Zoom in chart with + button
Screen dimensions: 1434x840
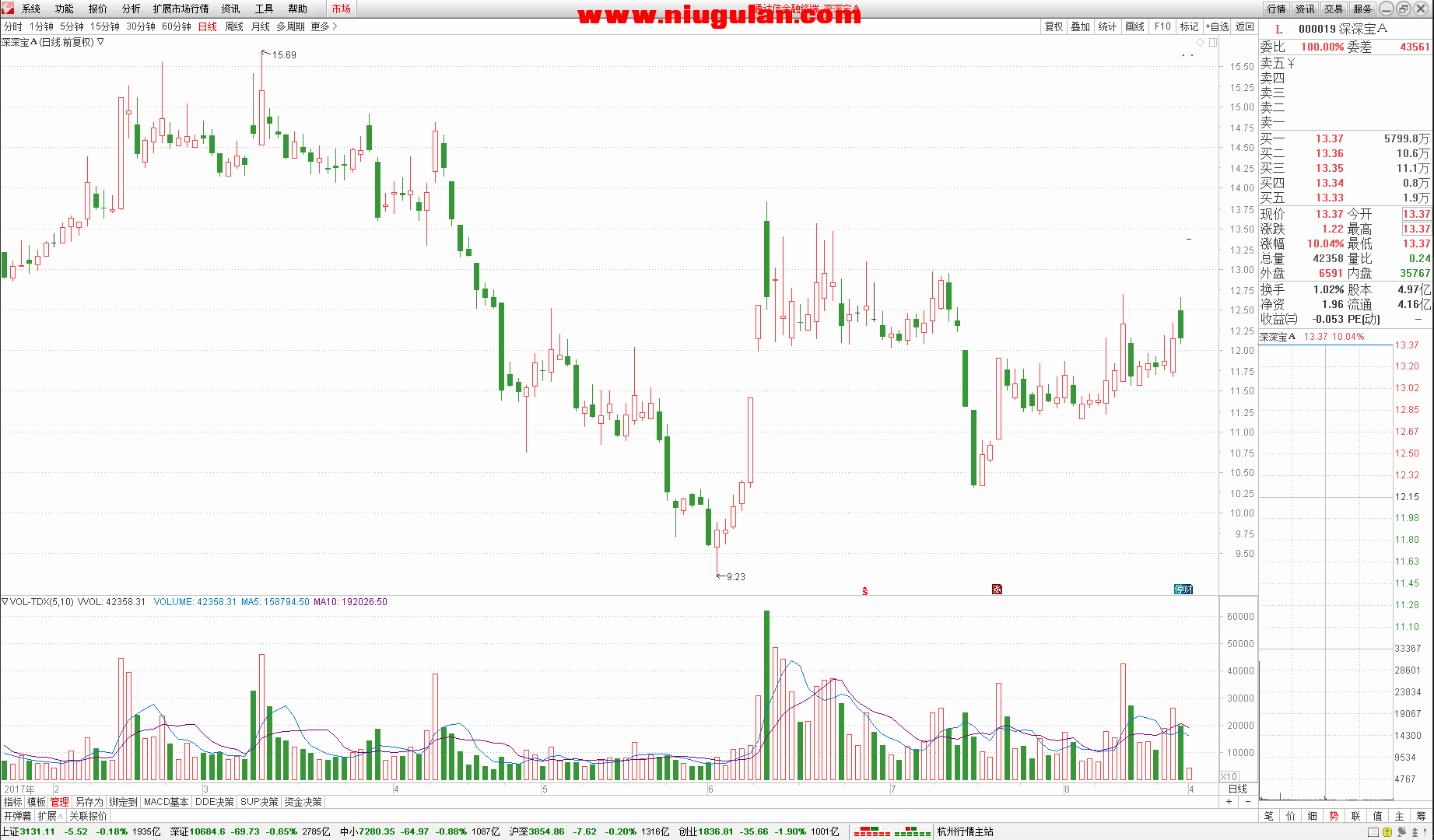(1229, 801)
